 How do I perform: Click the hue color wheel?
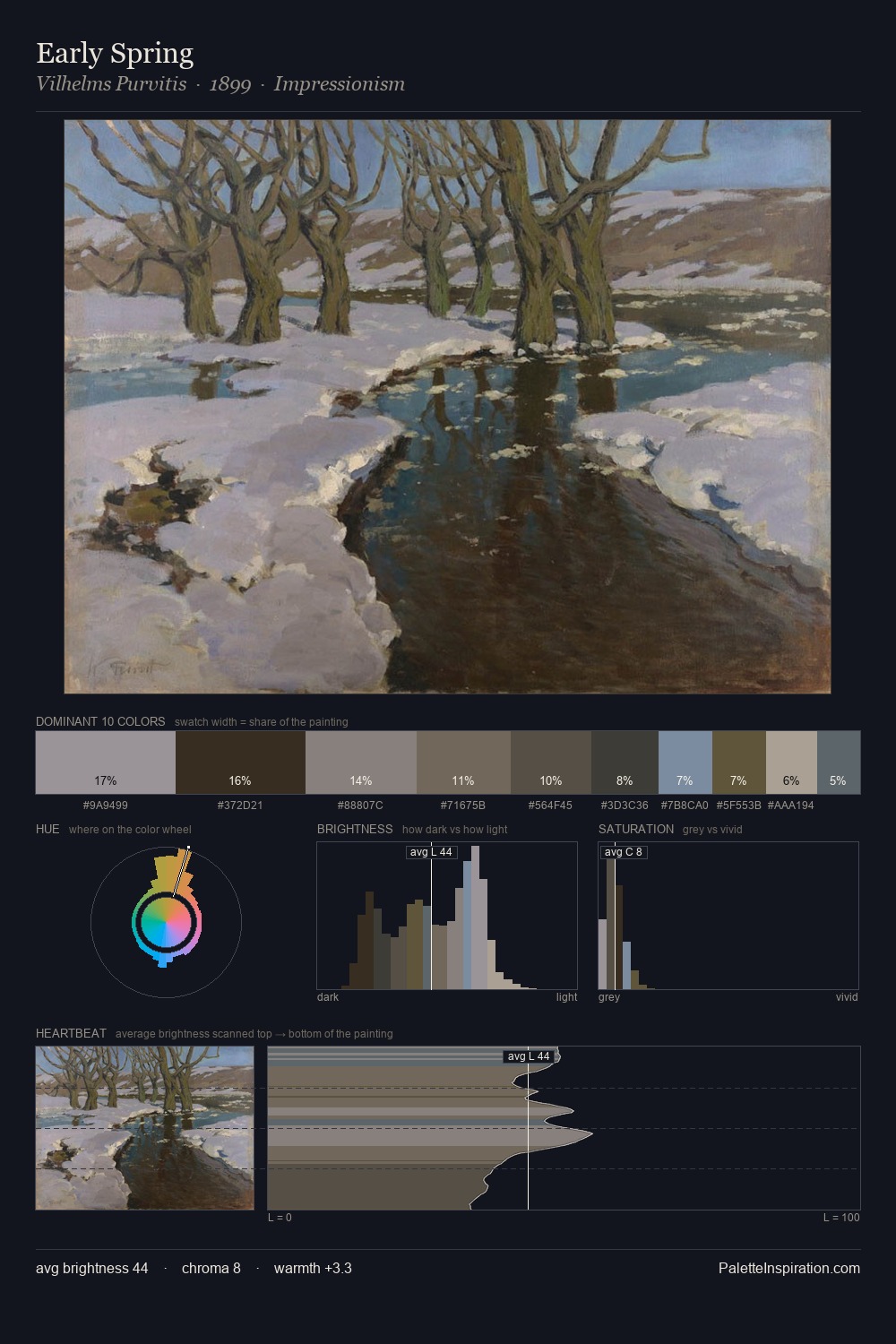pos(166,922)
